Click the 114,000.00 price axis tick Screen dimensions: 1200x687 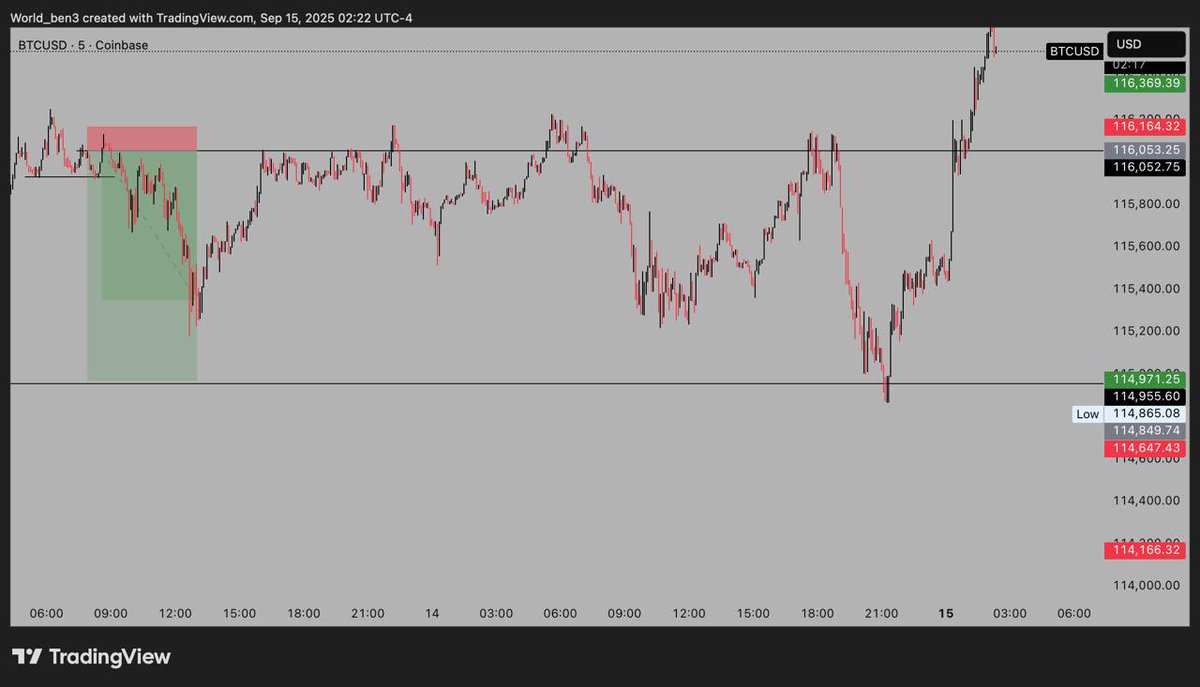pos(1147,585)
